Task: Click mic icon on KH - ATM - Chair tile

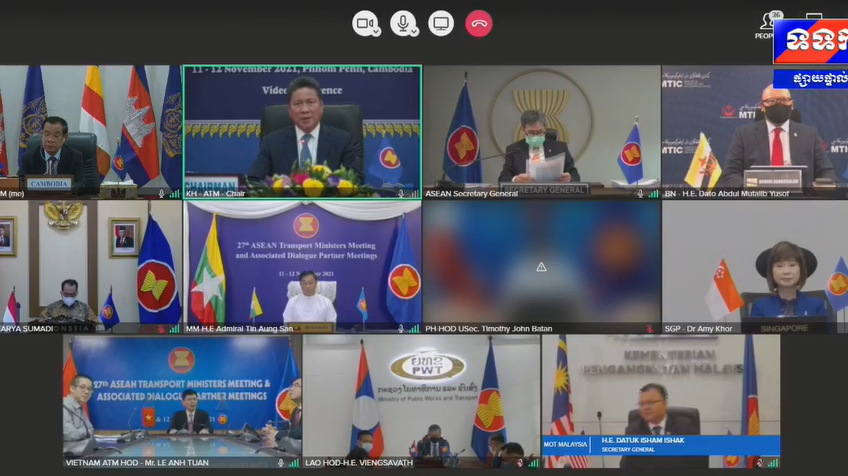Action: [401, 194]
